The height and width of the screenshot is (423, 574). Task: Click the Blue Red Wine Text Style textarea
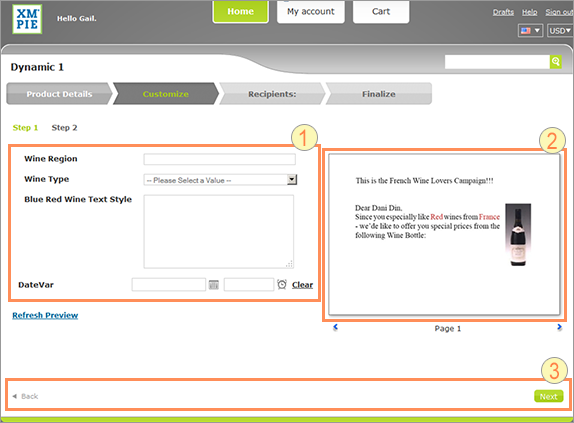[219, 232]
